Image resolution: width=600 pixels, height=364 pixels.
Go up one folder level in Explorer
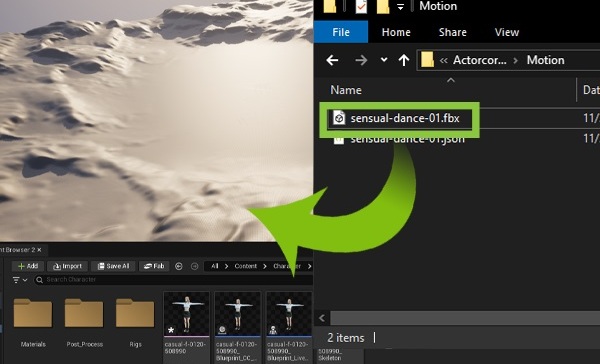404,60
